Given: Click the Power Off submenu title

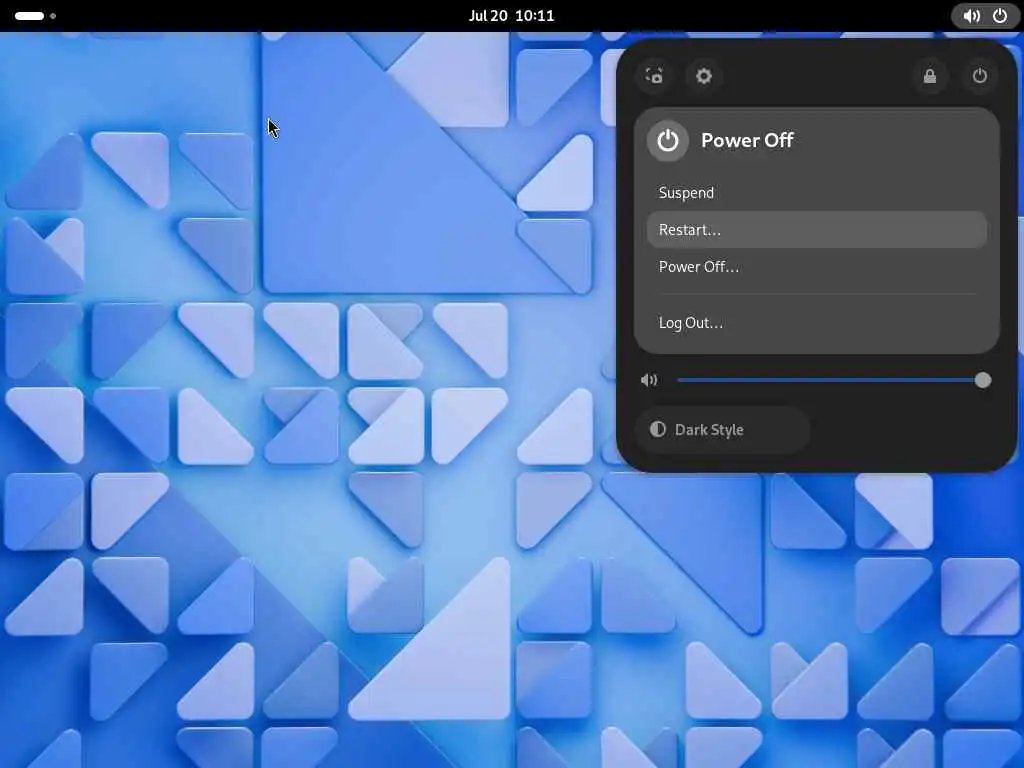Looking at the screenshot, I should pos(747,140).
